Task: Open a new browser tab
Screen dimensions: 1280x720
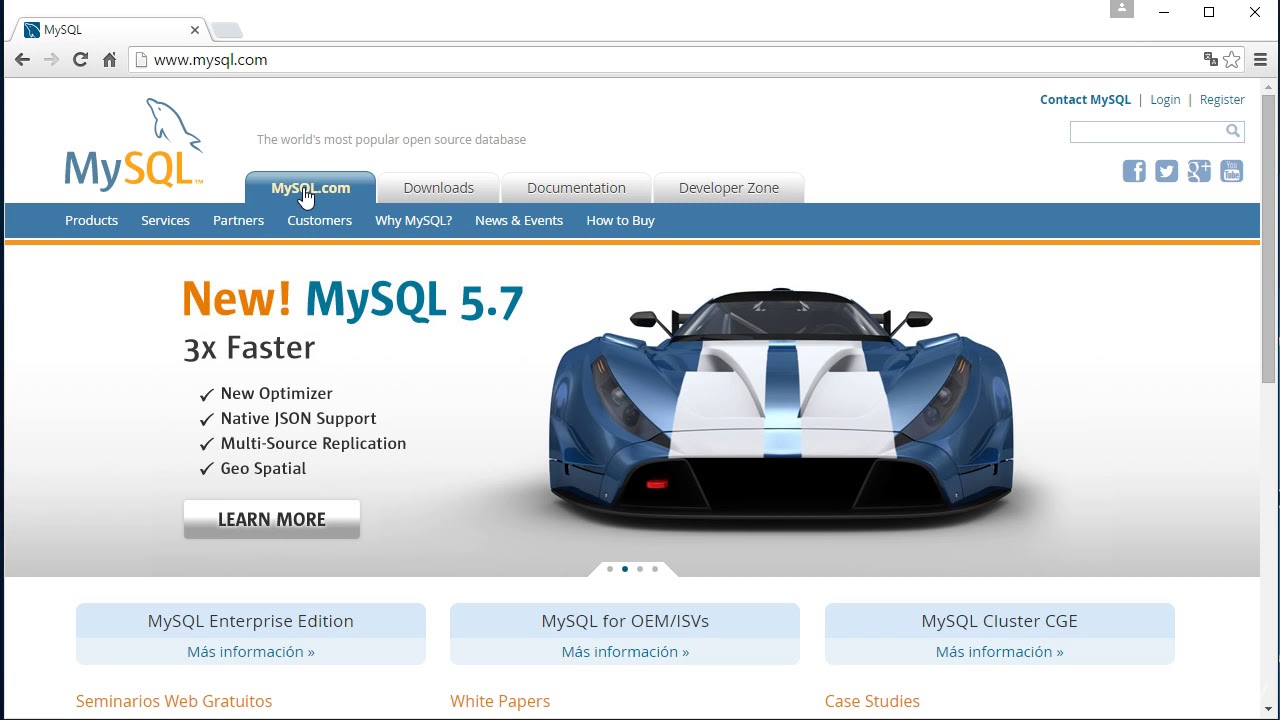Action: [x=227, y=30]
